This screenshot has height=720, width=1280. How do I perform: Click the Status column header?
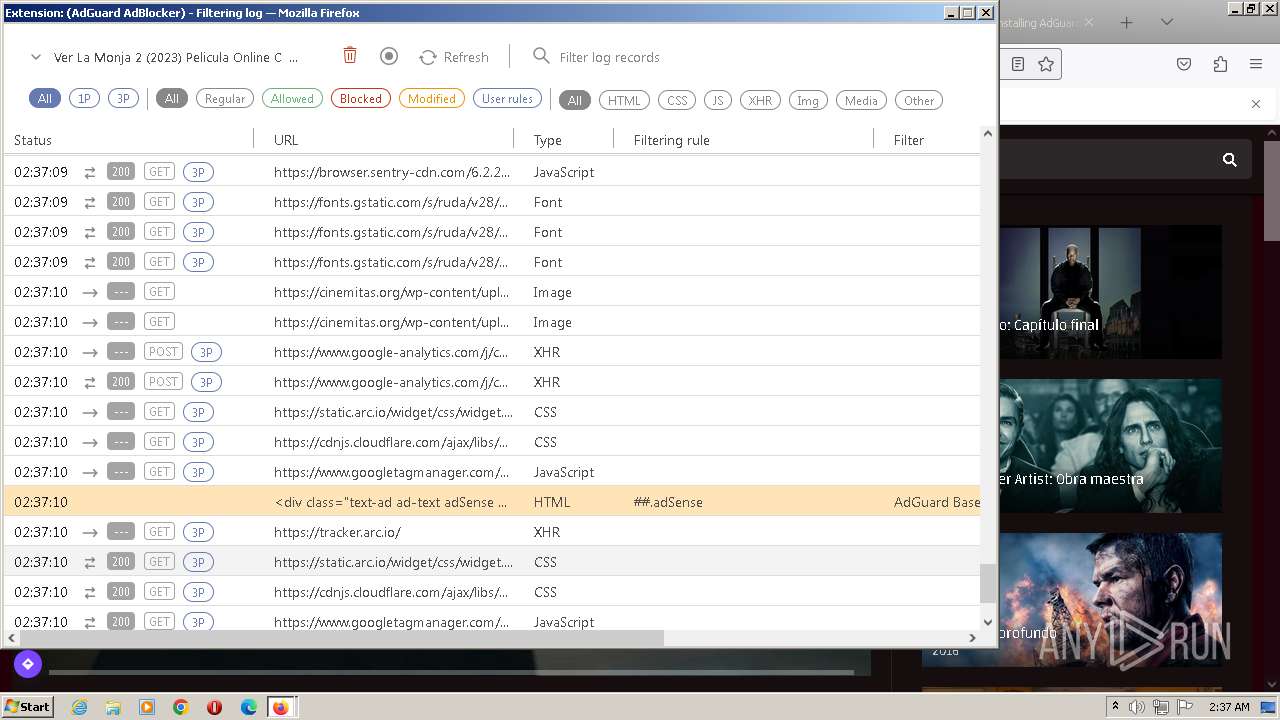[33, 140]
